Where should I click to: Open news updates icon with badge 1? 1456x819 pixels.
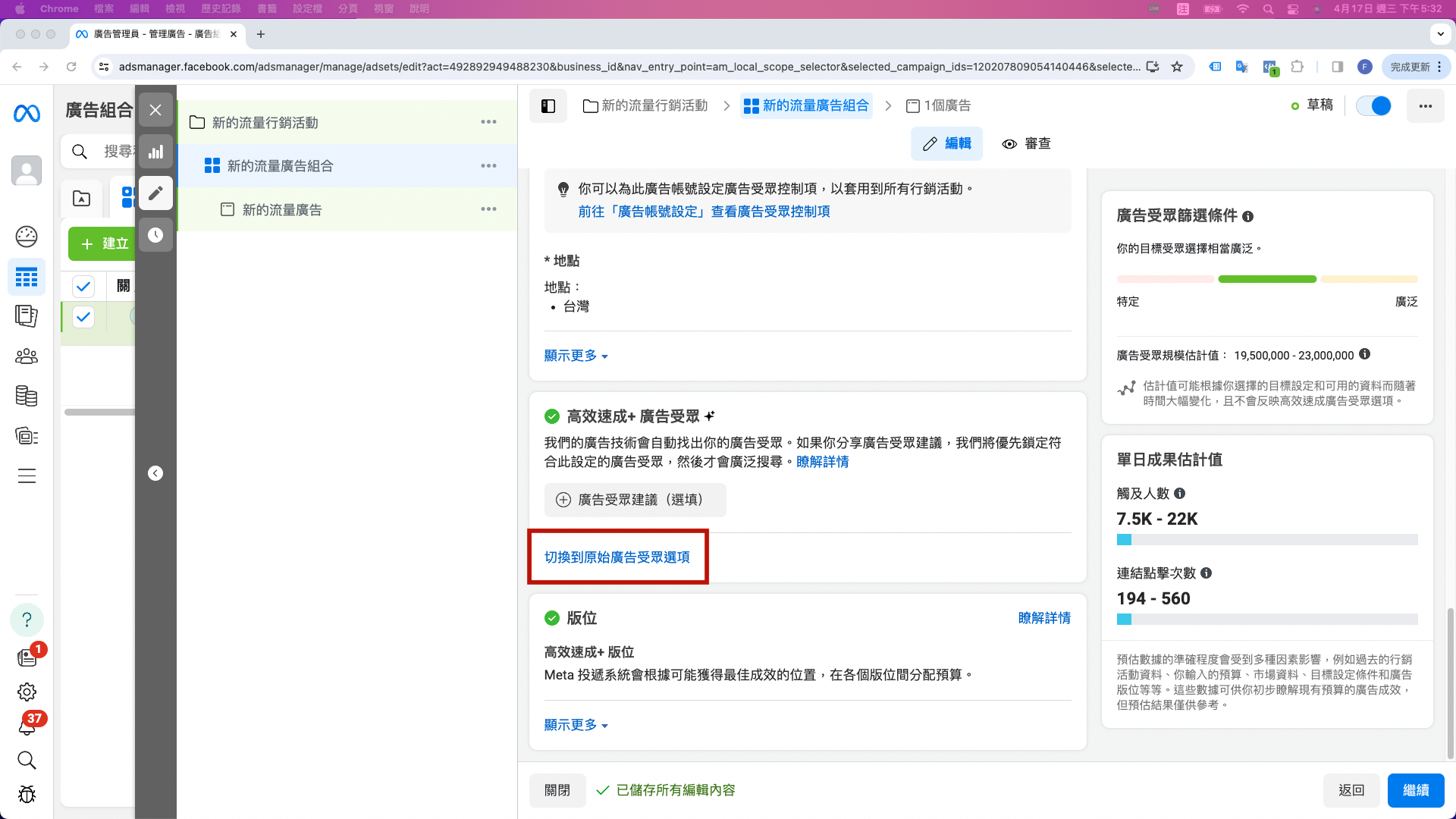27,657
